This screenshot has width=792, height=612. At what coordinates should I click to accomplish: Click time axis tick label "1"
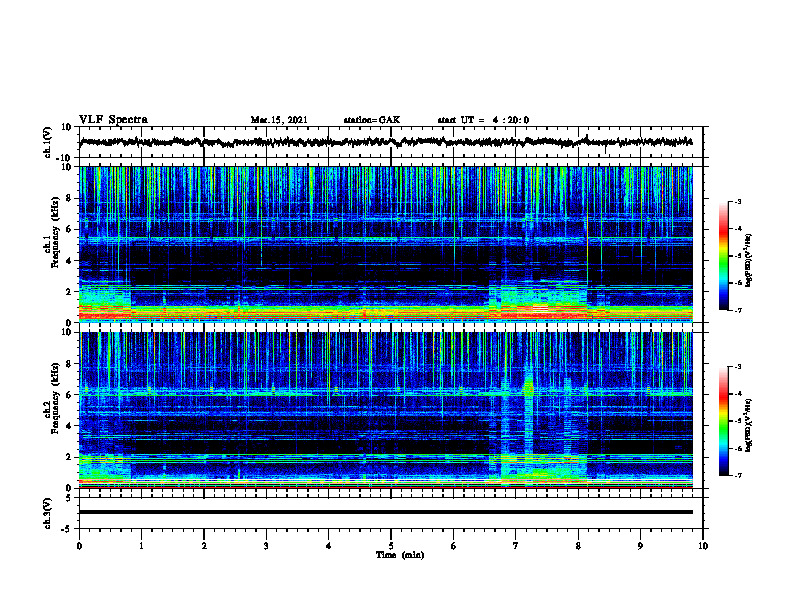[141, 546]
